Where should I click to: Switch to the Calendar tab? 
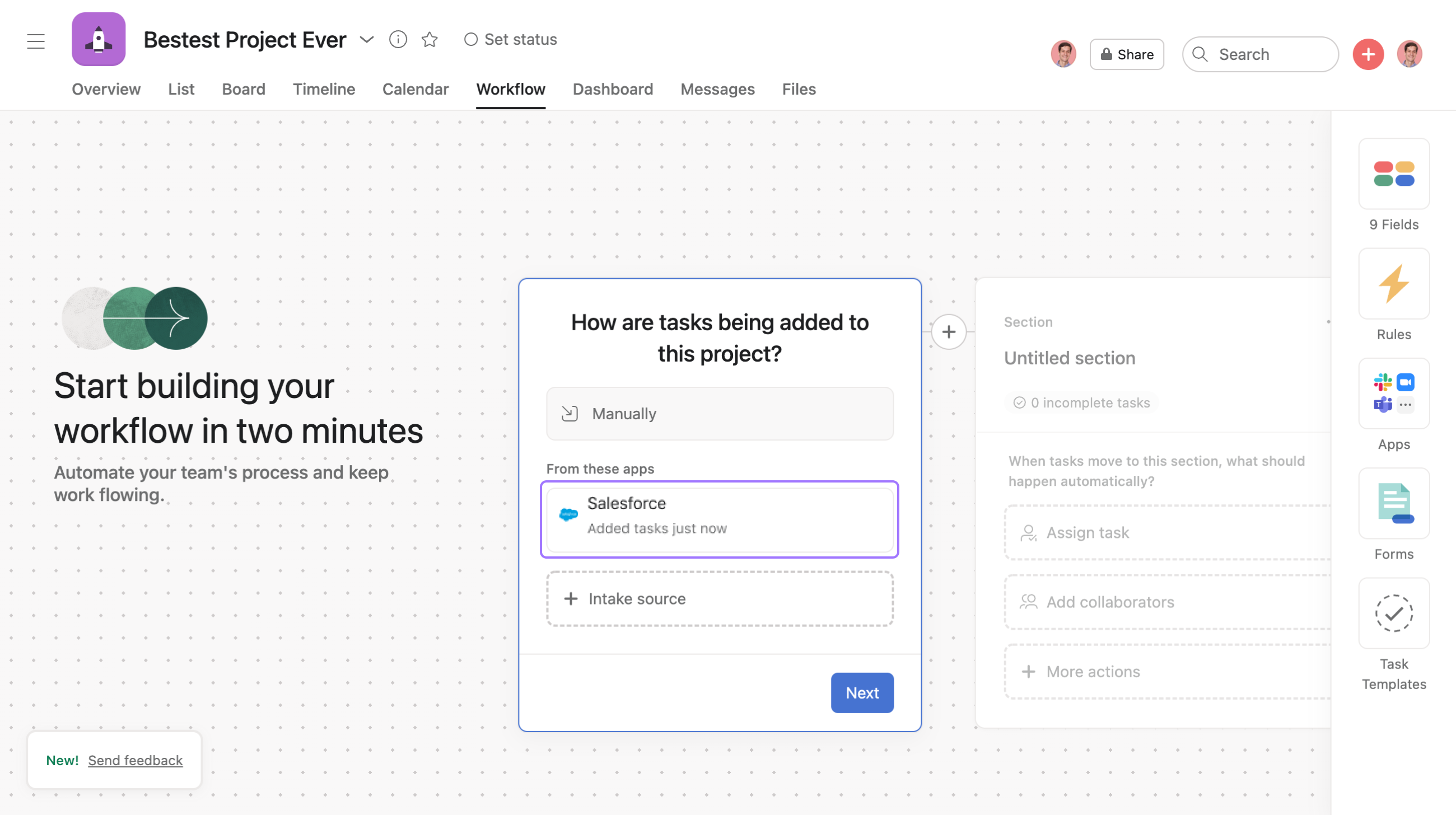[416, 89]
